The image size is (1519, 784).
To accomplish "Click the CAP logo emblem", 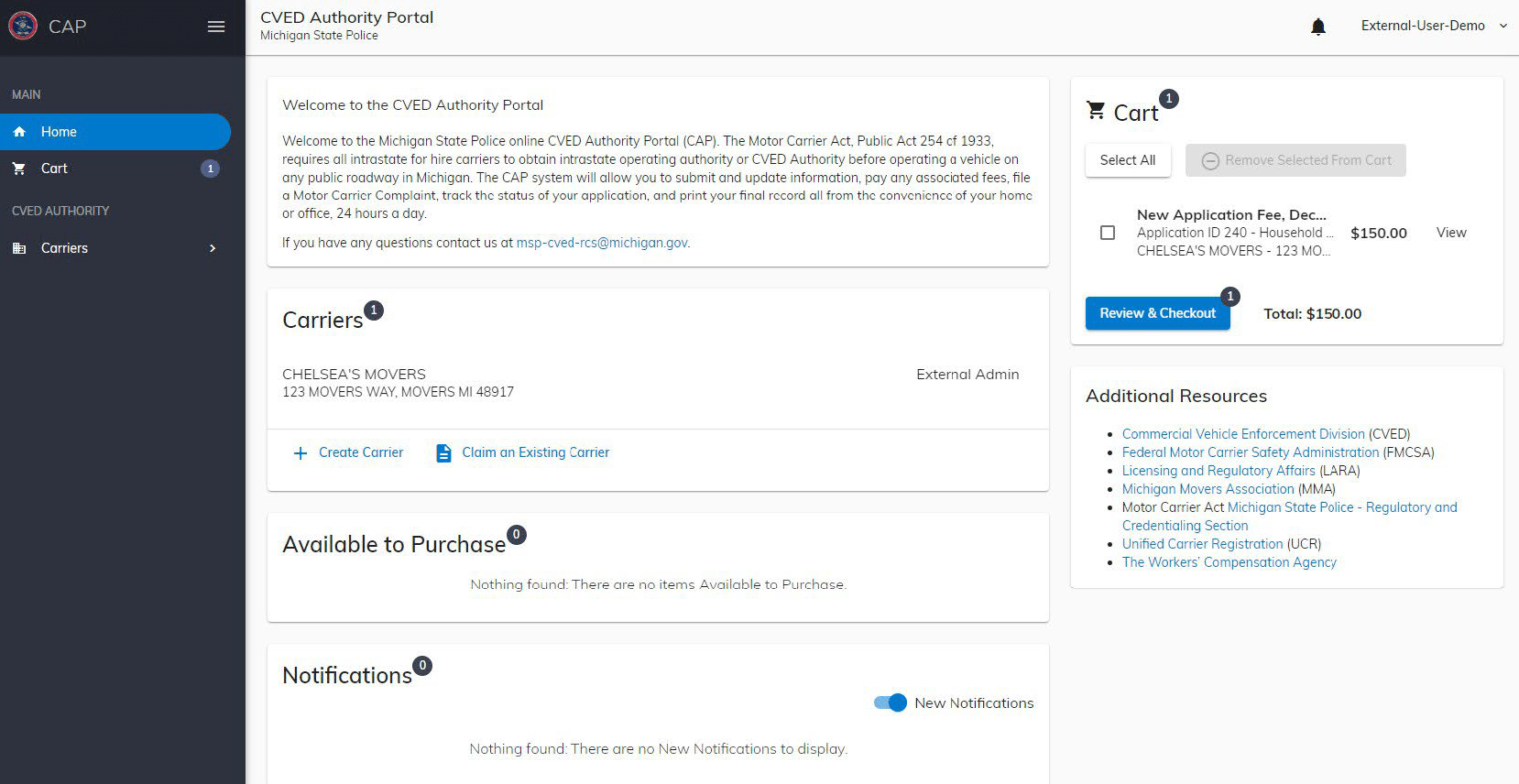I will (23, 26).
